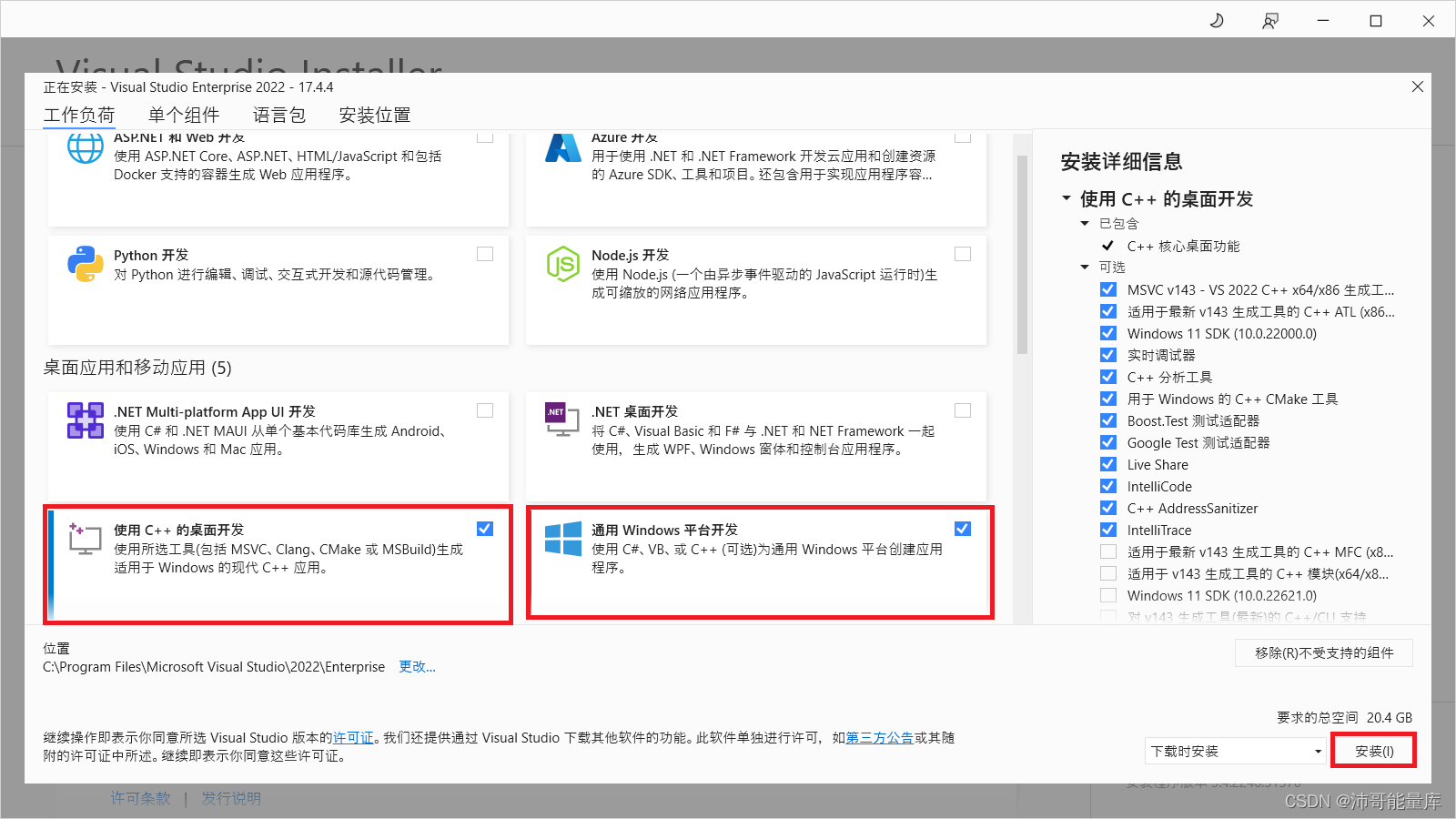The image size is (1456, 819).
Task: Open the license (许可证) link
Action: 353,738
